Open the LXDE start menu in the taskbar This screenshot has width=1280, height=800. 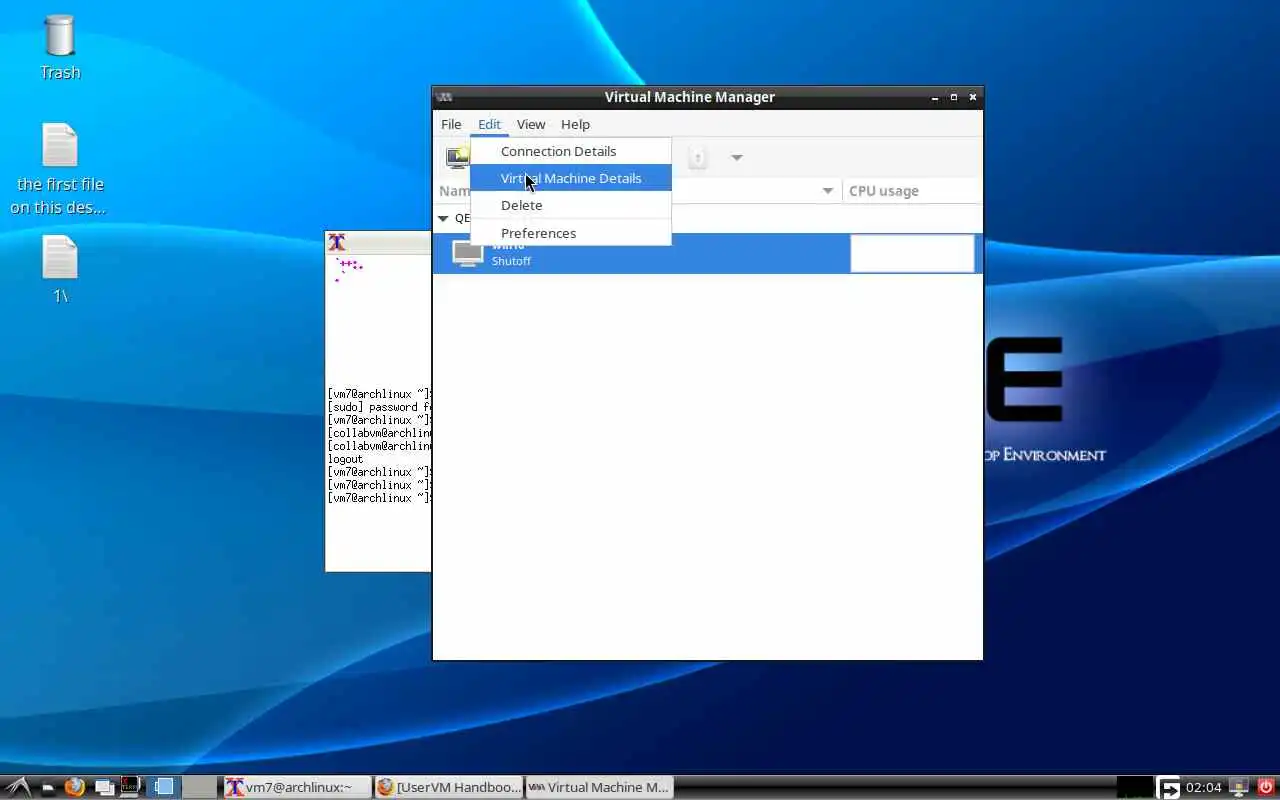19,787
